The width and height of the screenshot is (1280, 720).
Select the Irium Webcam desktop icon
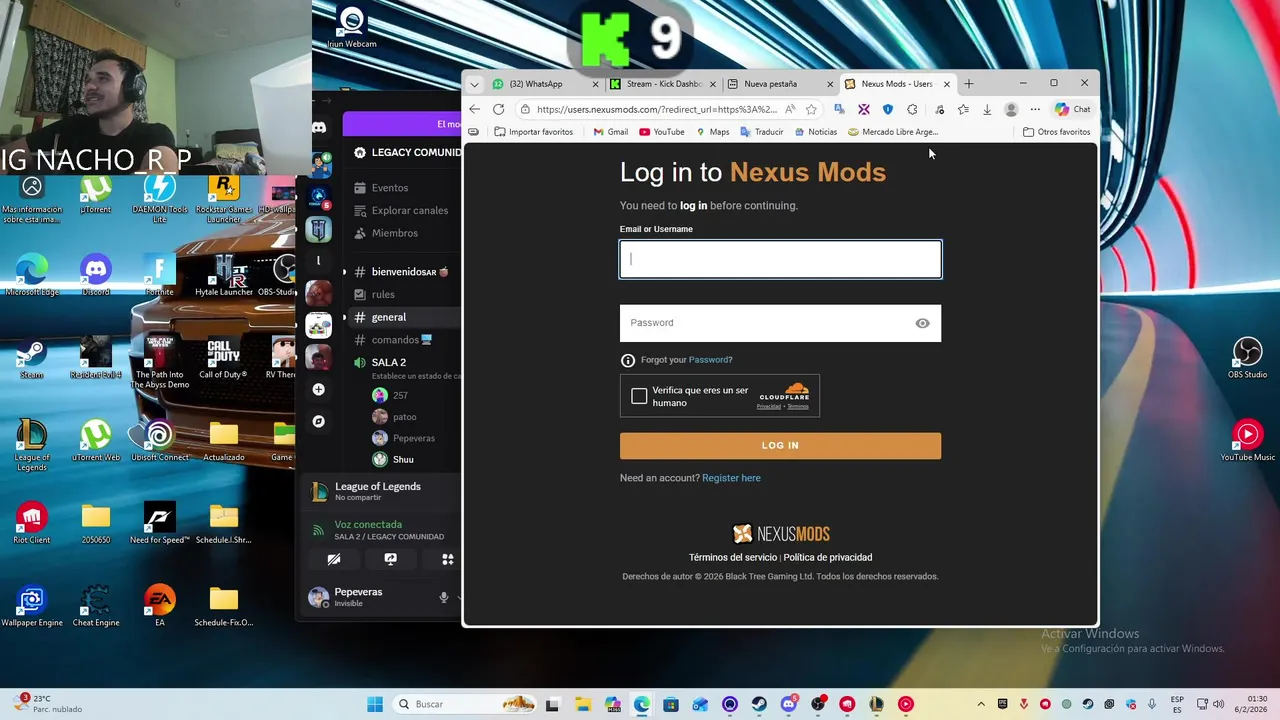pos(351,27)
